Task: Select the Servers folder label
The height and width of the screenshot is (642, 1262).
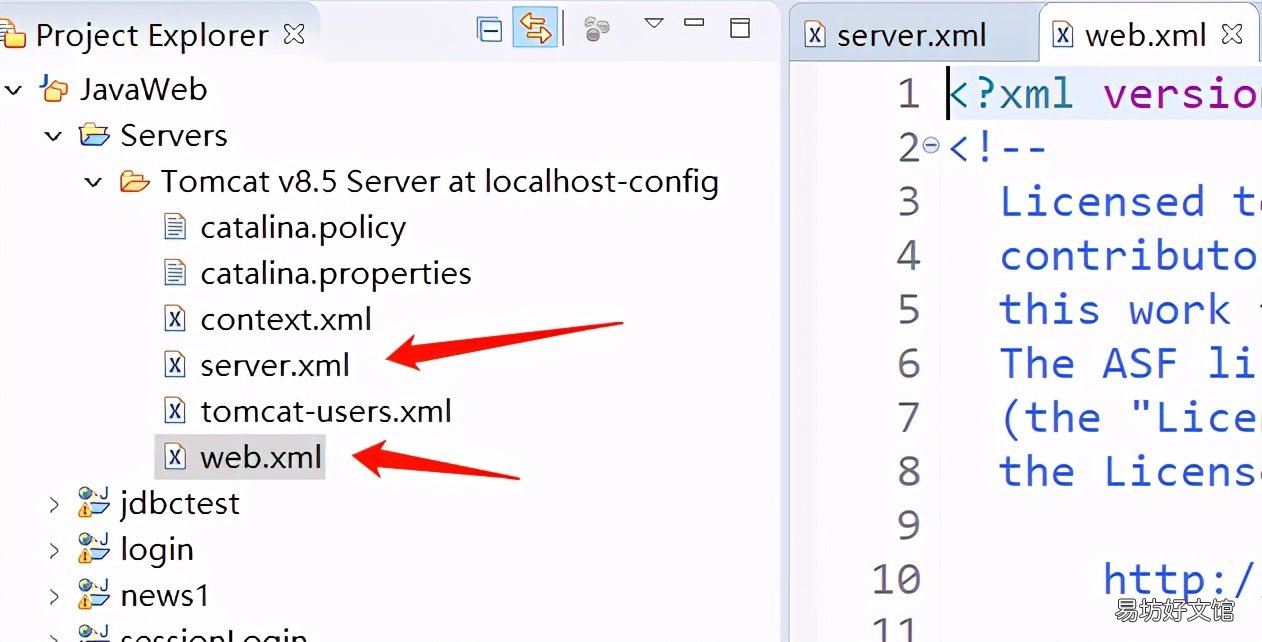Action: [173, 135]
